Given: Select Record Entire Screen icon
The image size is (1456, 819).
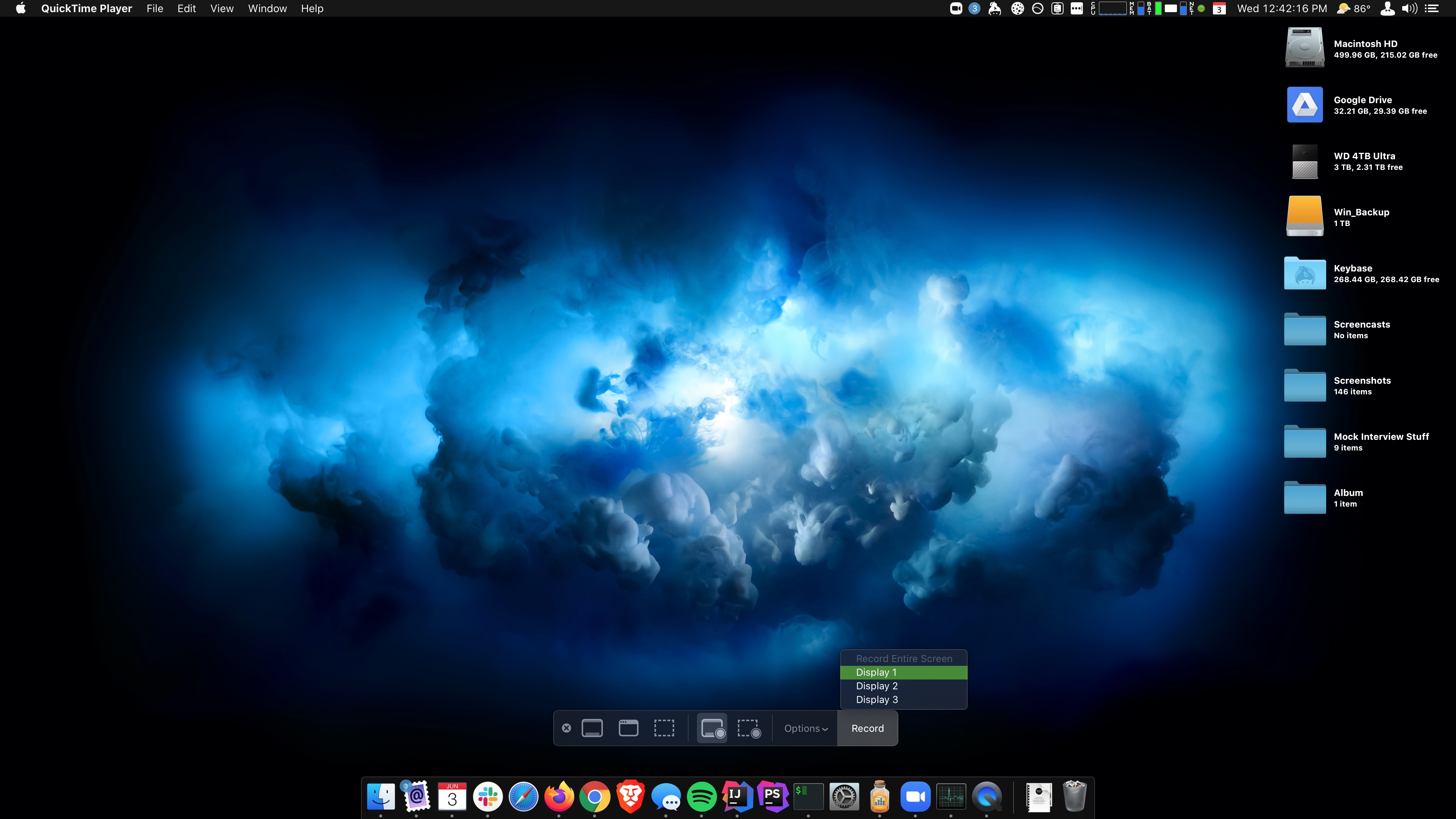Looking at the screenshot, I should (x=712, y=728).
